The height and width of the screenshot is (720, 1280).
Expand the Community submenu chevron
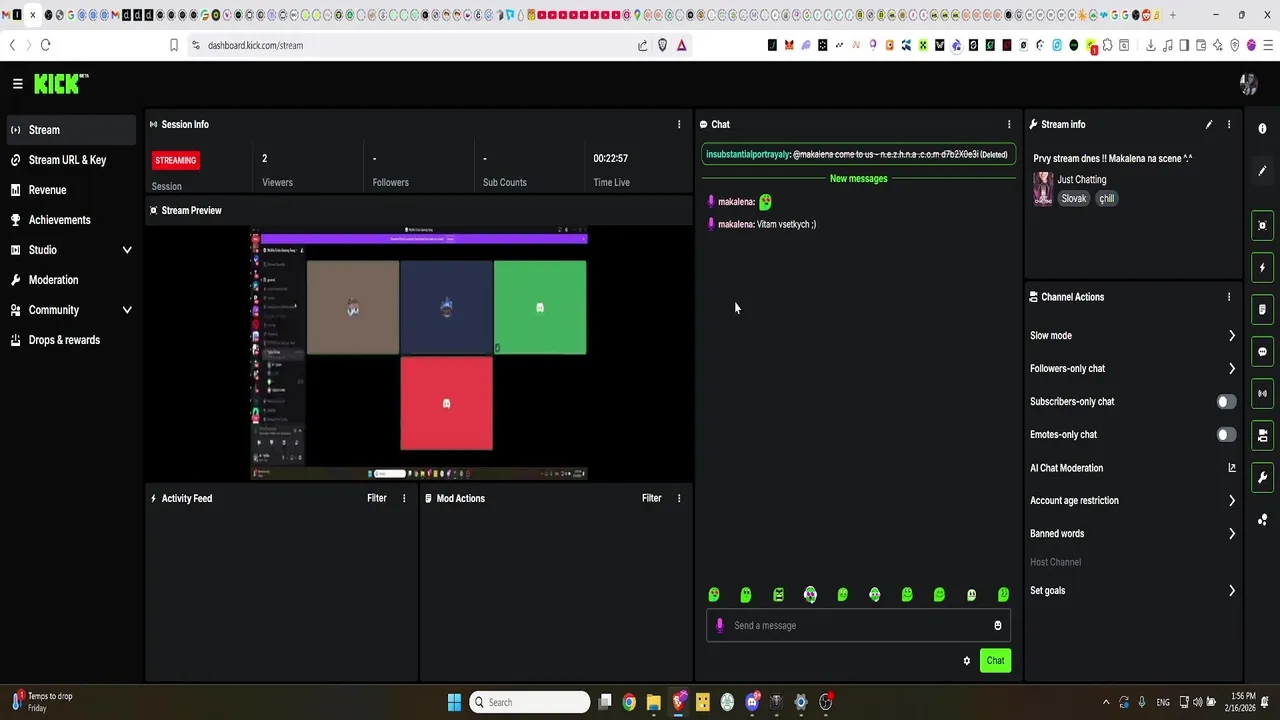point(127,310)
